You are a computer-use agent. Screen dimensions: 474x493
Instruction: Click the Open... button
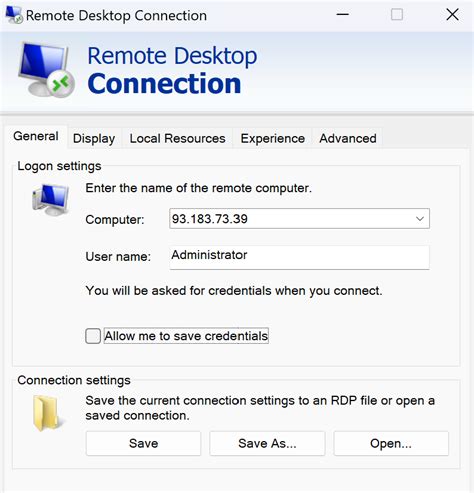pyautogui.click(x=391, y=443)
